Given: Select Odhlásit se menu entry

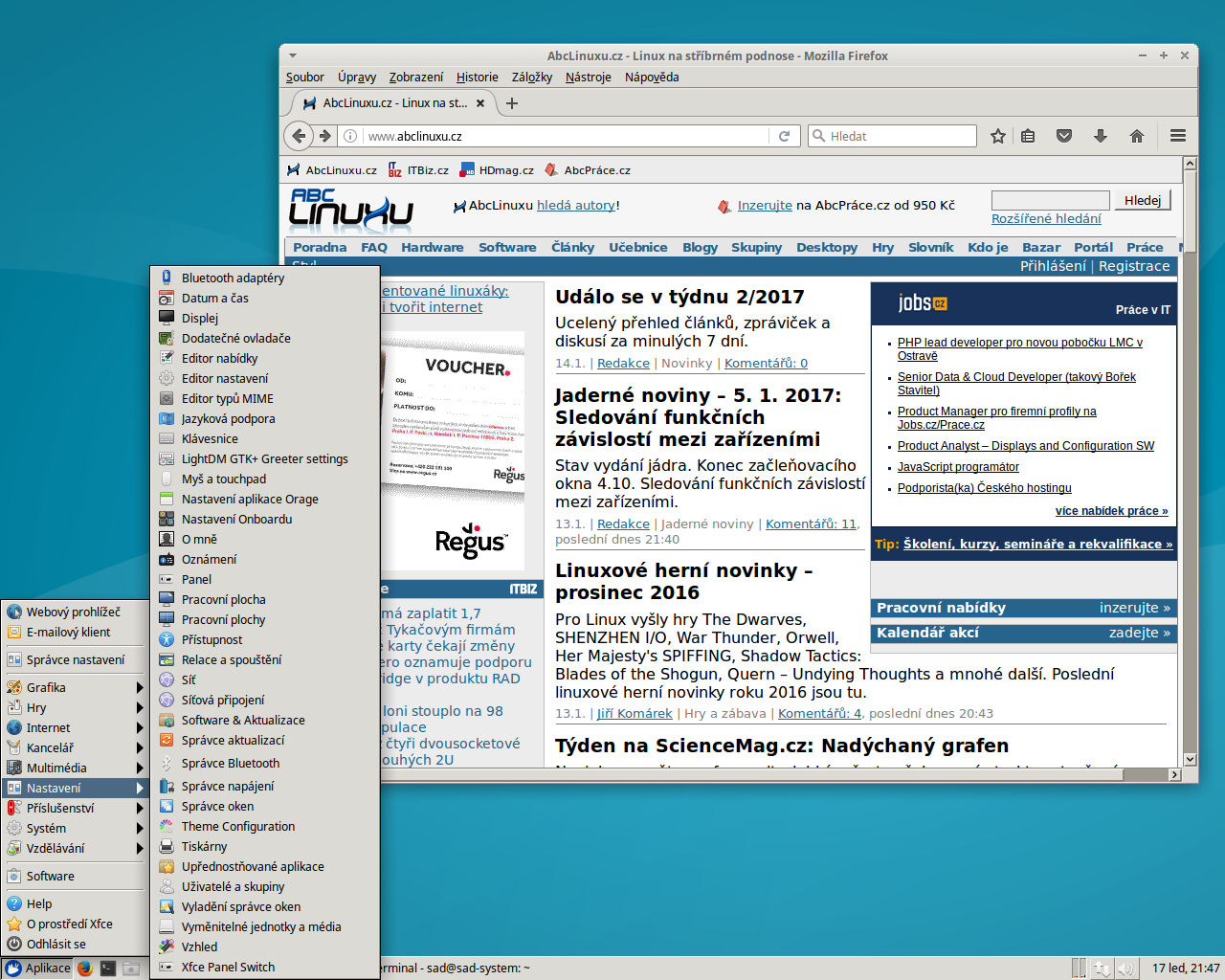Looking at the screenshot, I should point(75,944).
